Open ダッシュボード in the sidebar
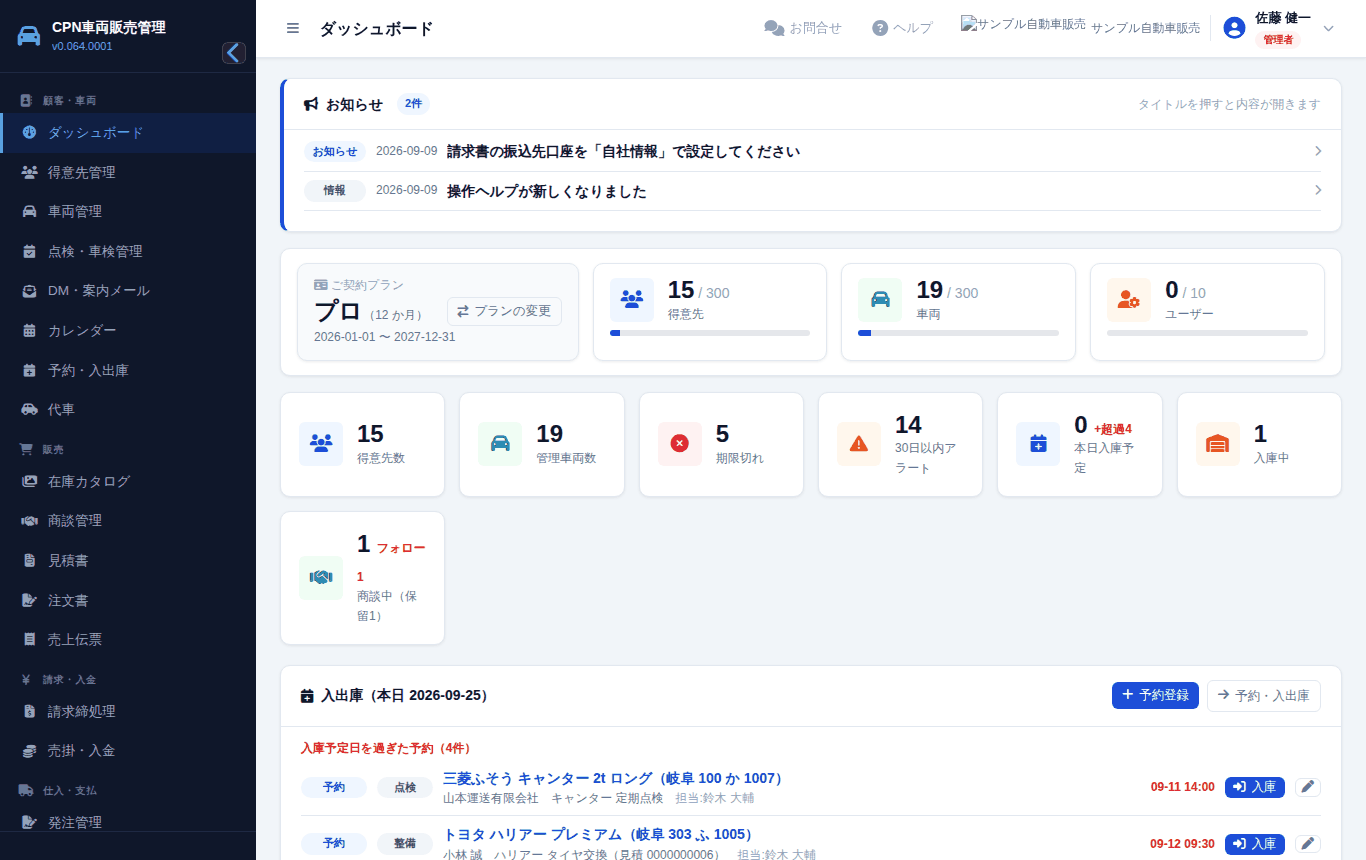This screenshot has height=860, width=1366. coord(128,132)
